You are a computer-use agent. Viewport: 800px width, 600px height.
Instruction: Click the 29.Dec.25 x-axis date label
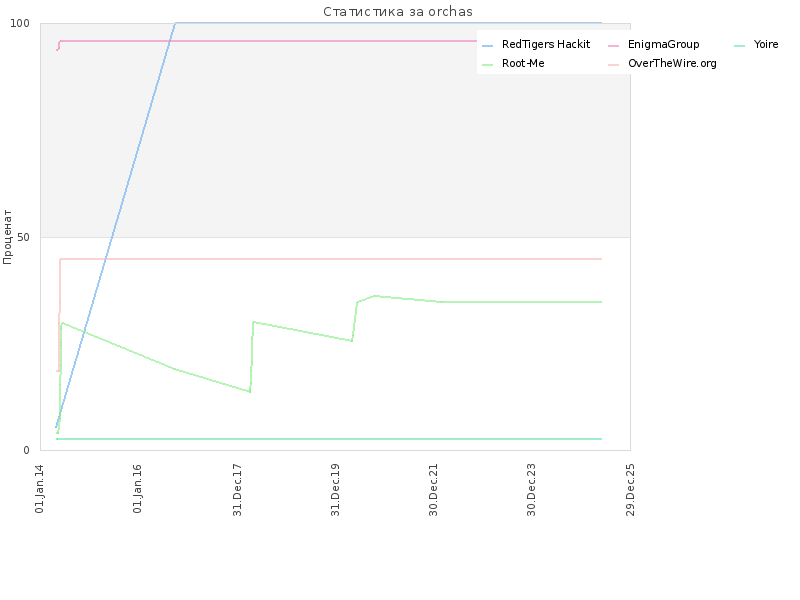point(630,490)
